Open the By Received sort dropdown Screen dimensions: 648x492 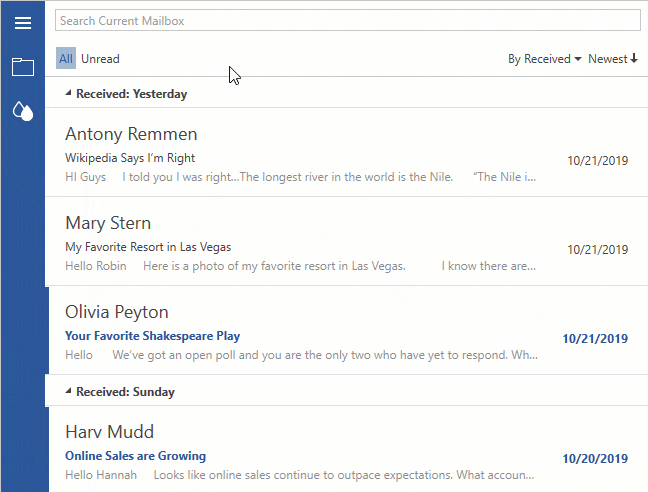544,59
